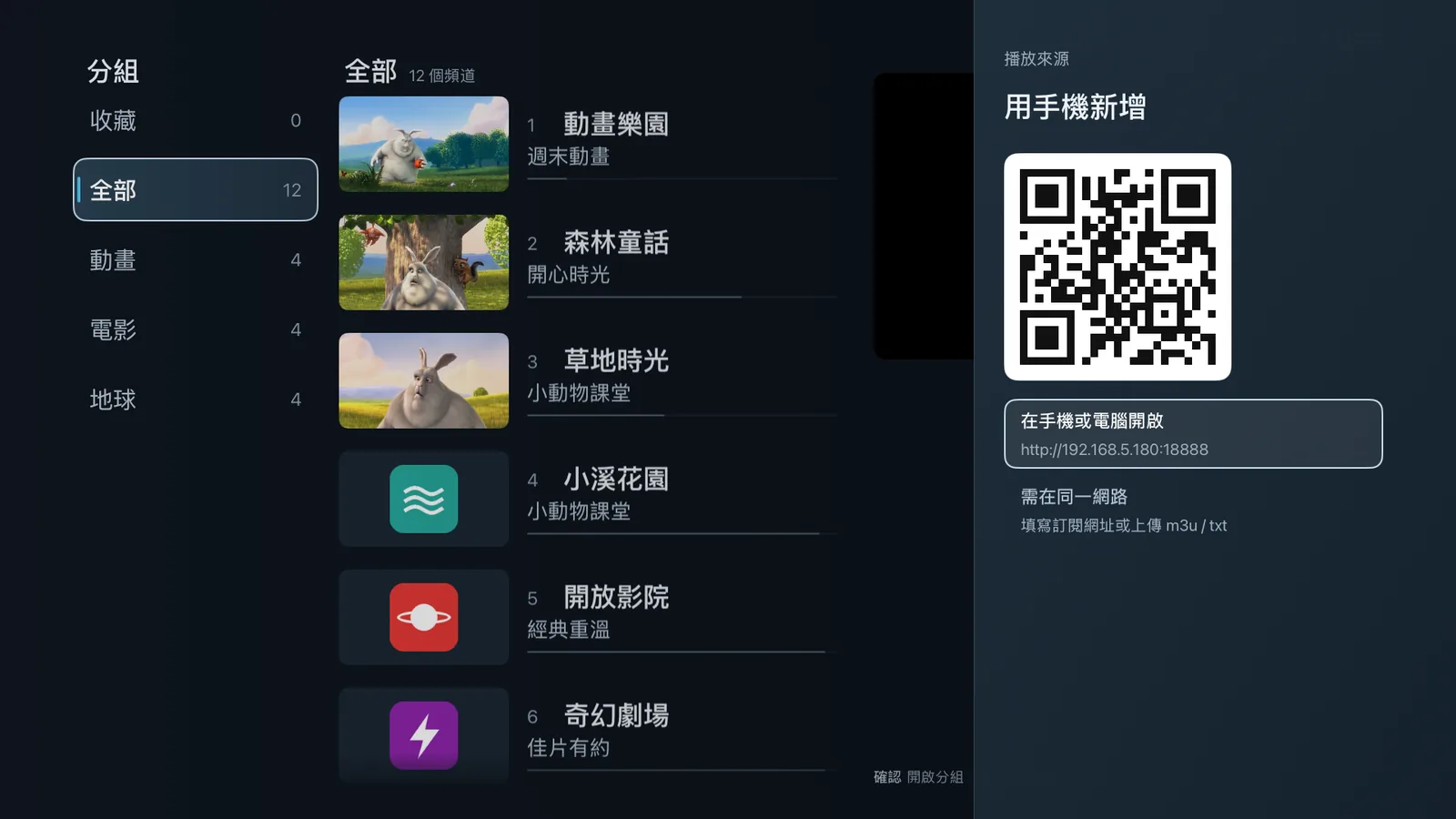Click the teal waves icon for 小溪花園

423,499
